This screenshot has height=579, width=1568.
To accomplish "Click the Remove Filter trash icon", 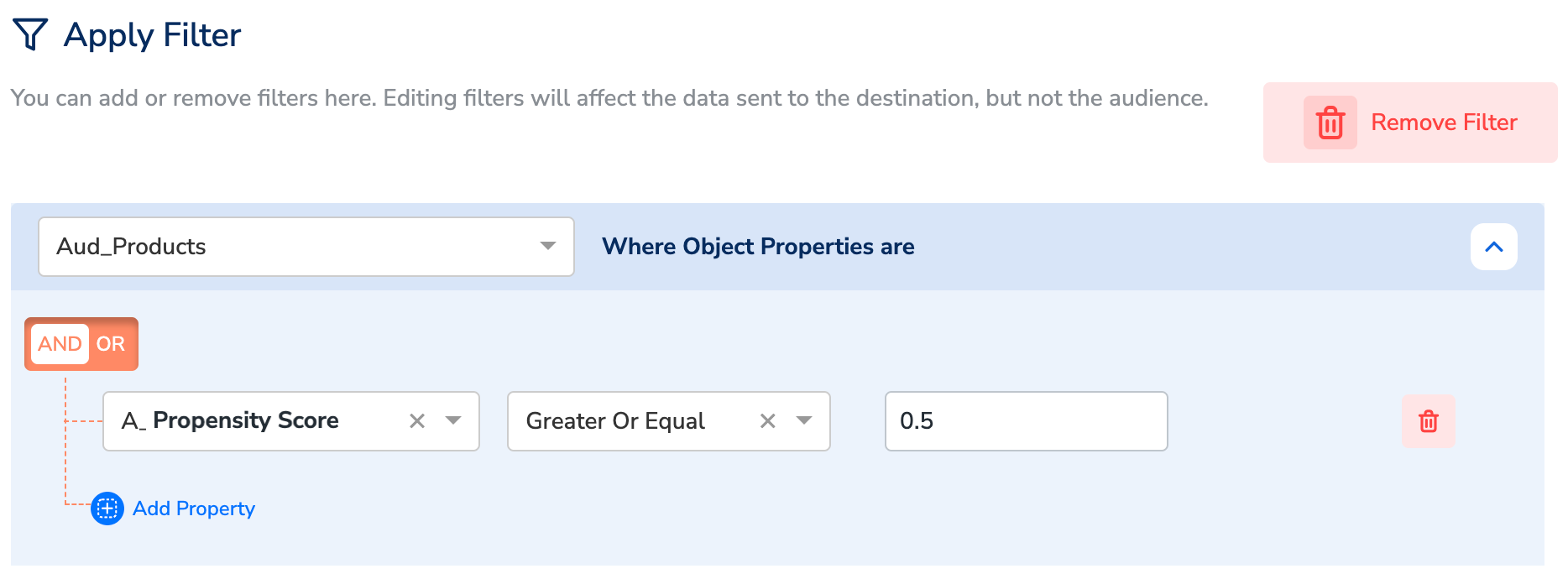I will coord(1330,123).
